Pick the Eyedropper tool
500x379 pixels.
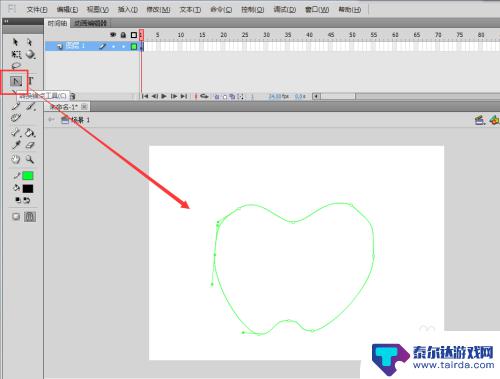[x=16, y=145]
